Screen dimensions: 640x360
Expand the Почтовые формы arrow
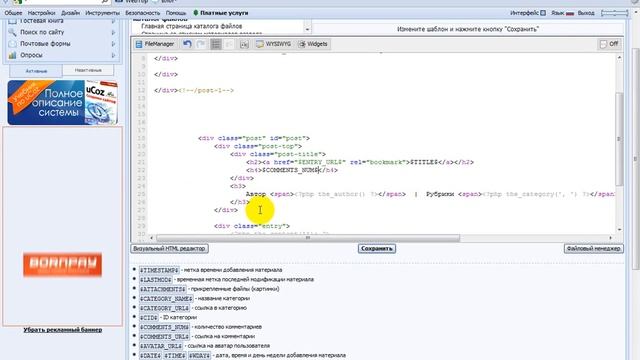coord(113,43)
